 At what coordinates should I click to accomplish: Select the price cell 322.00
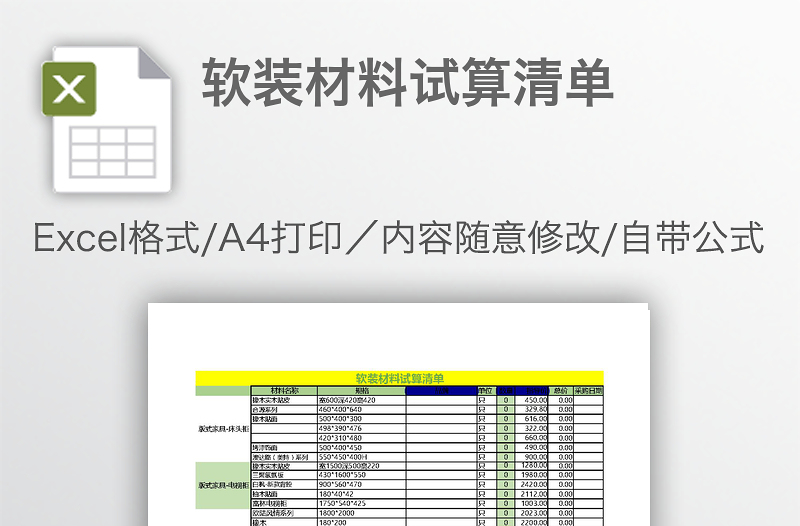click(531, 429)
